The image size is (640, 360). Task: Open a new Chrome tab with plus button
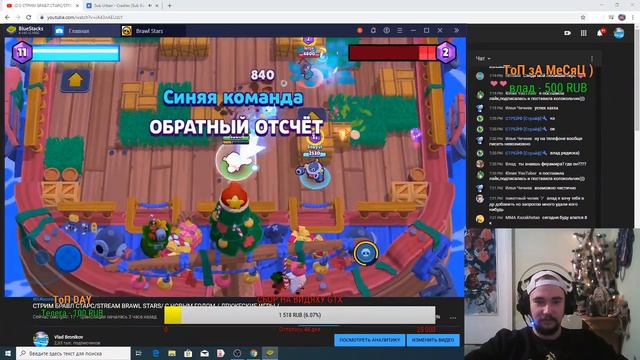[x=169, y=6]
